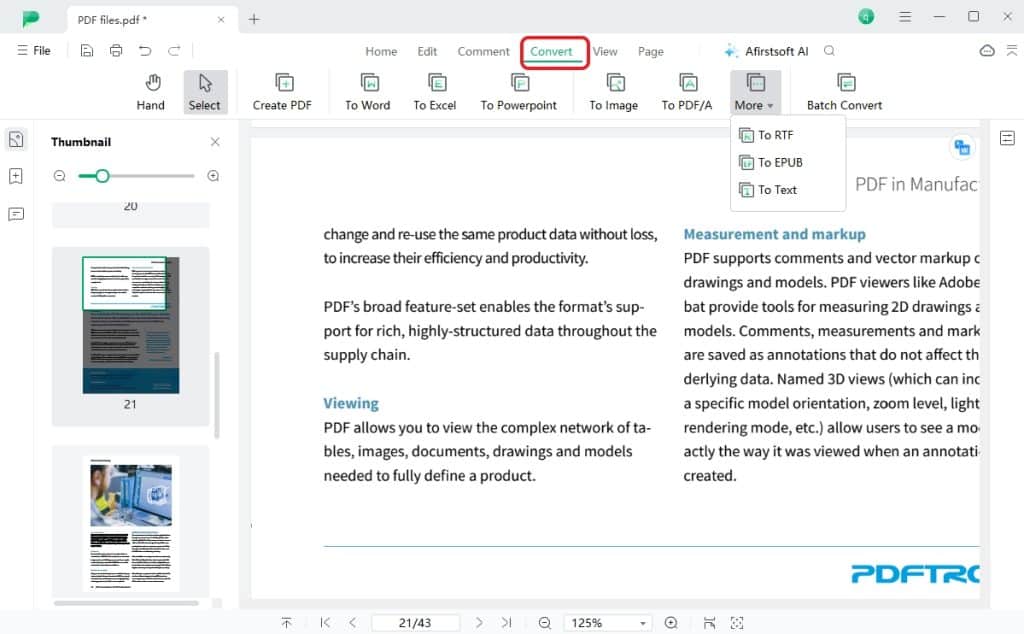The image size is (1024, 634).
Task: Open the Create PDF tool
Action: click(283, 91)
